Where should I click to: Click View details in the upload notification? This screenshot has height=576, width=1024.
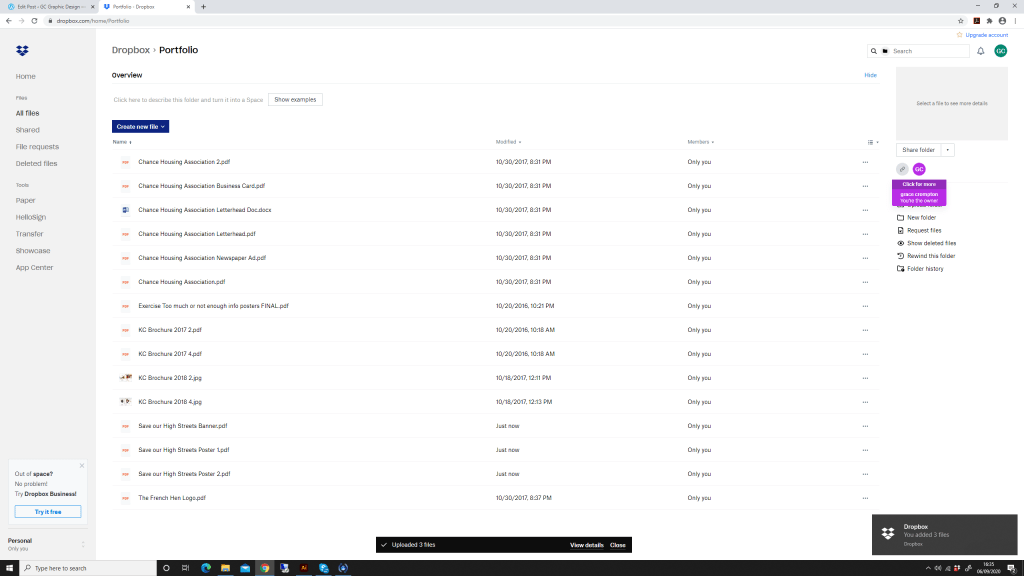tap(587, 545)
